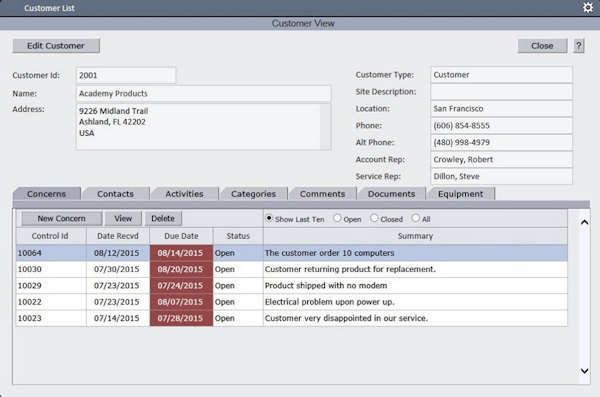
Task: Select the Closed filter radio button
Action: 374,218
